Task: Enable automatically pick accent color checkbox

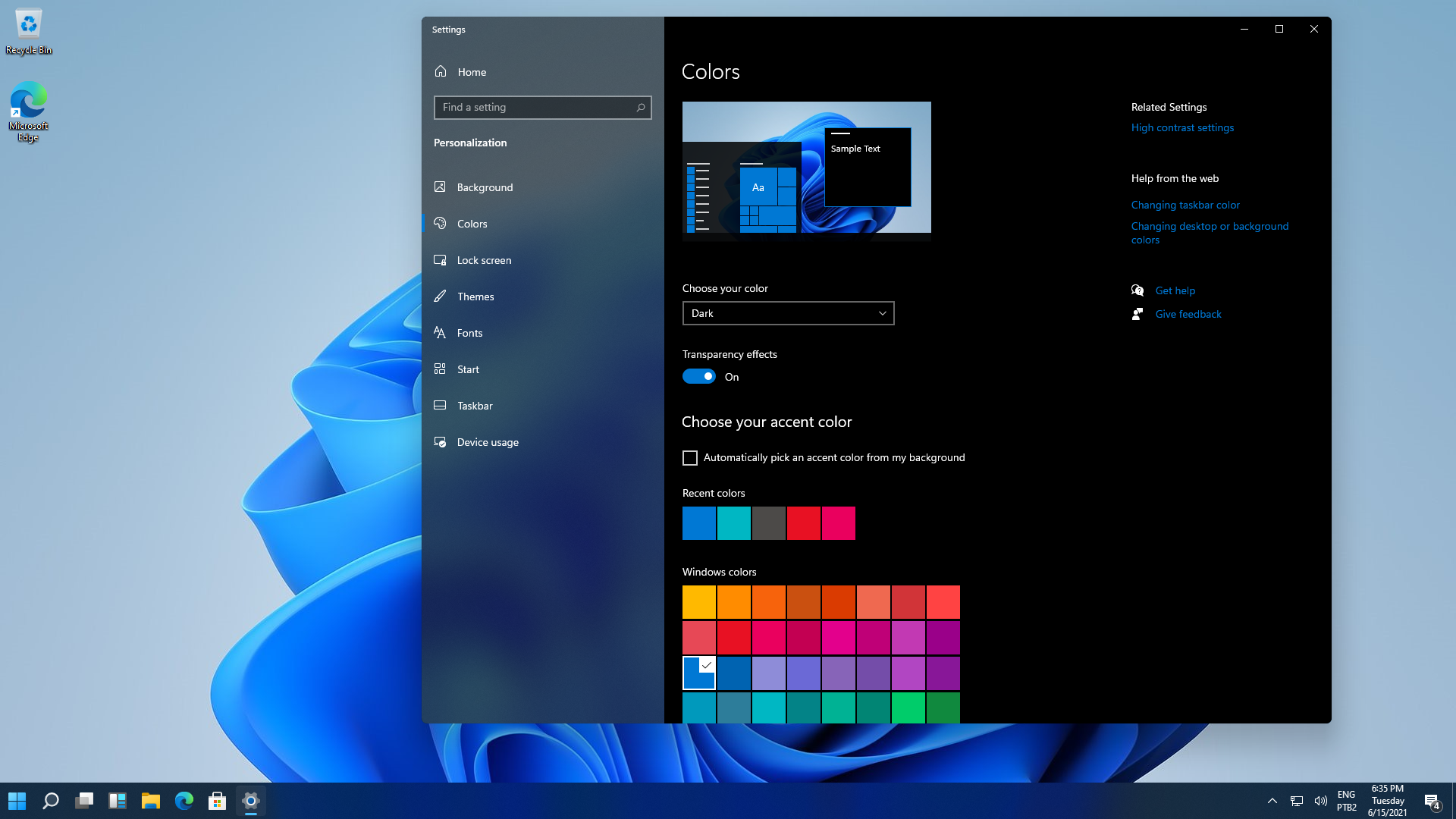Action: [x=690, y=457]
